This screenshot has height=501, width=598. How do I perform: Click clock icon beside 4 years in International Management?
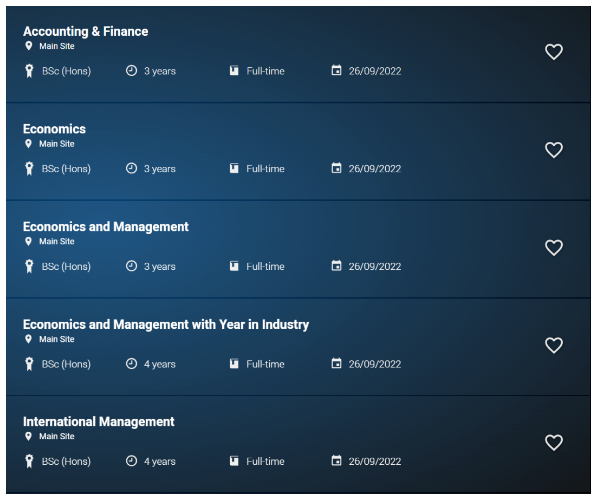click(x=131, y=461)
